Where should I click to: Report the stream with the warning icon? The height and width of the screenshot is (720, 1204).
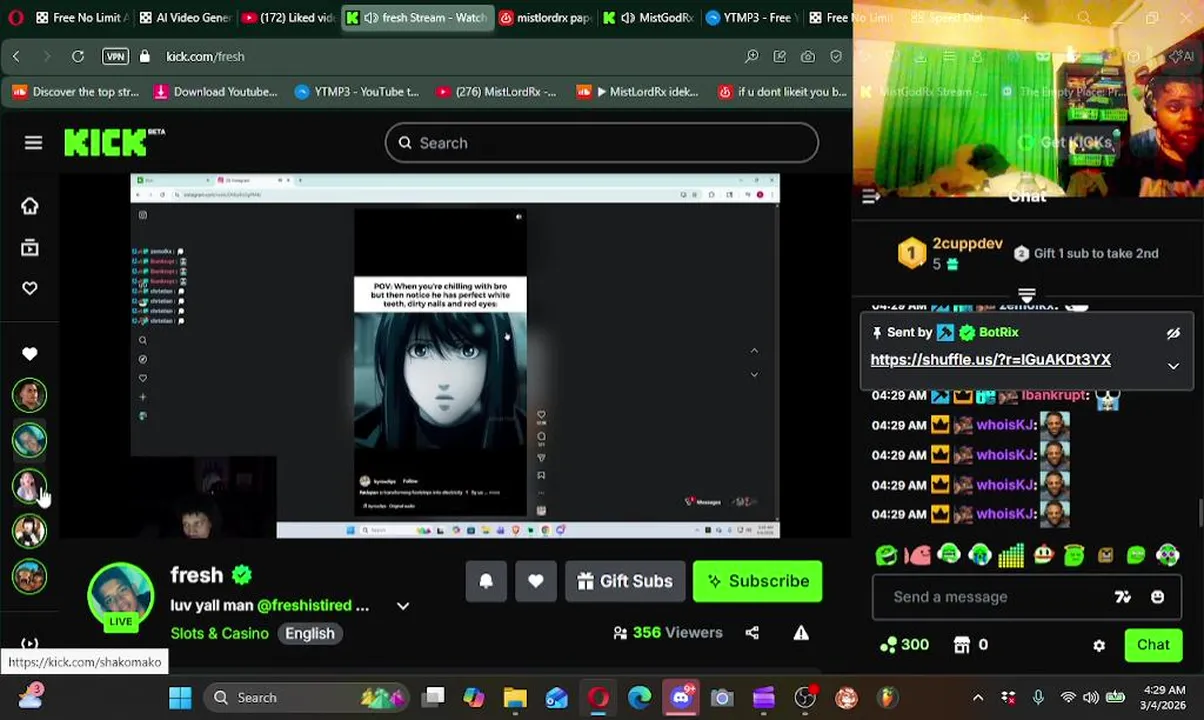(801, 632)
